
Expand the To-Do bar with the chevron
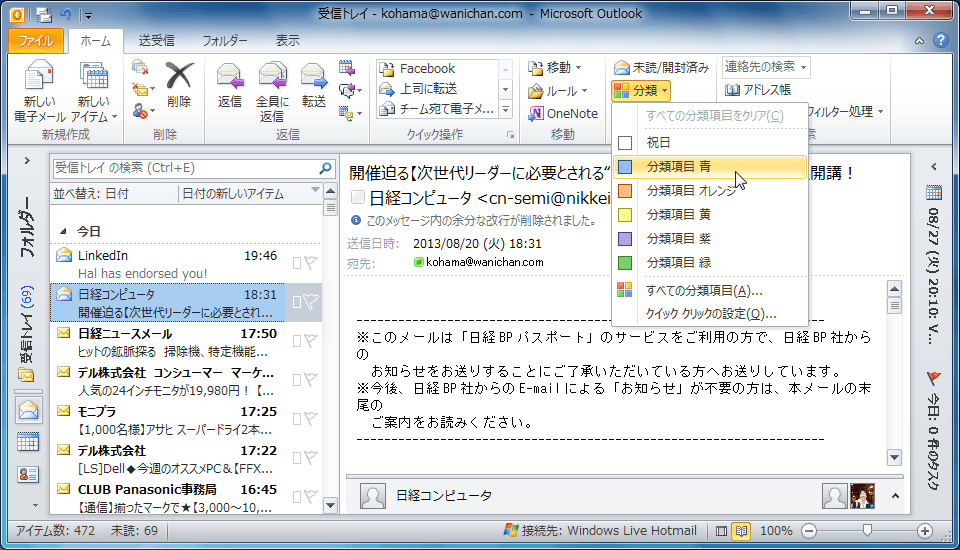pos(934,167)
